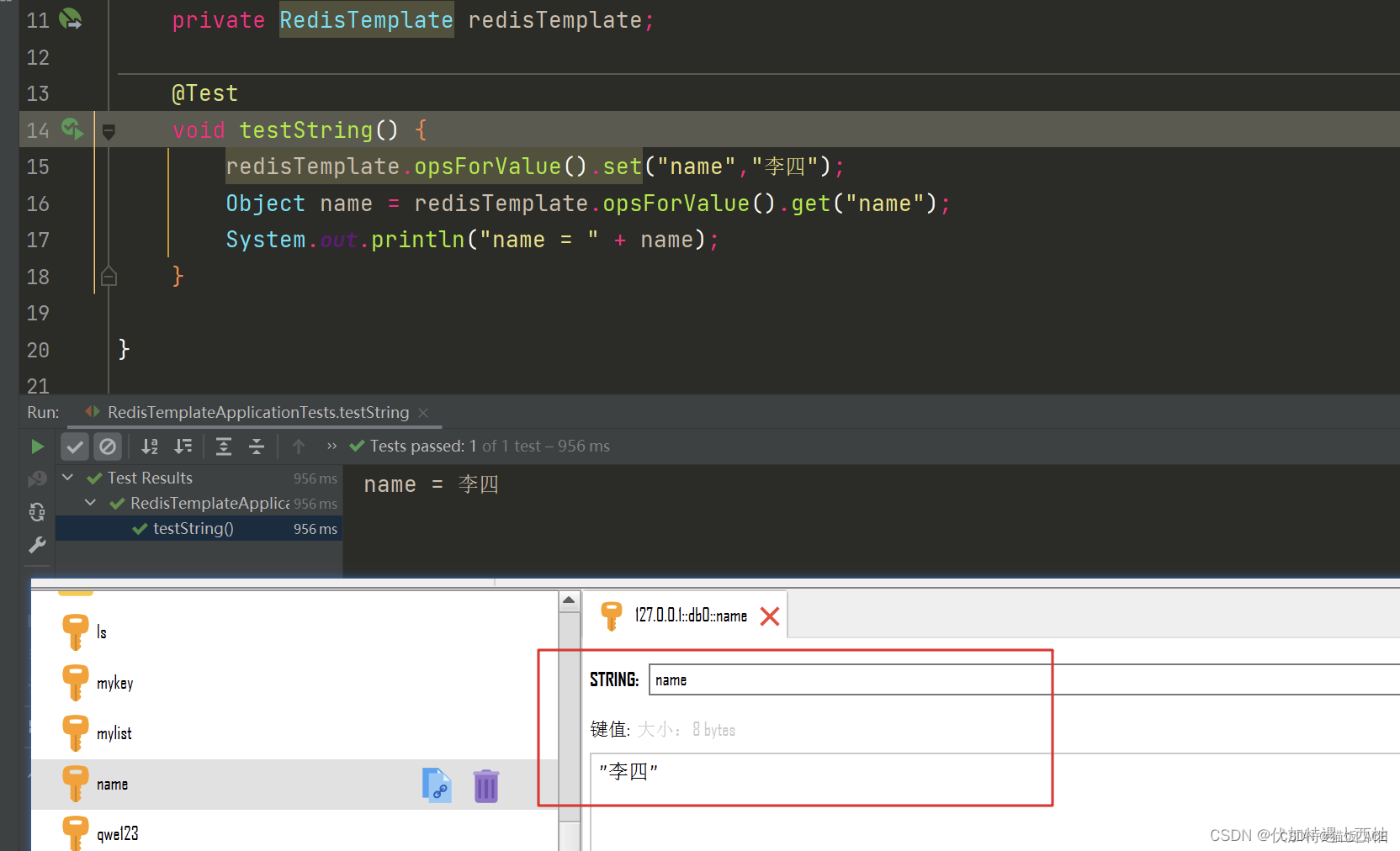Rerun the tests with the green play button
This screenshot has height=851, width=1400.
[x=37, y=447]
